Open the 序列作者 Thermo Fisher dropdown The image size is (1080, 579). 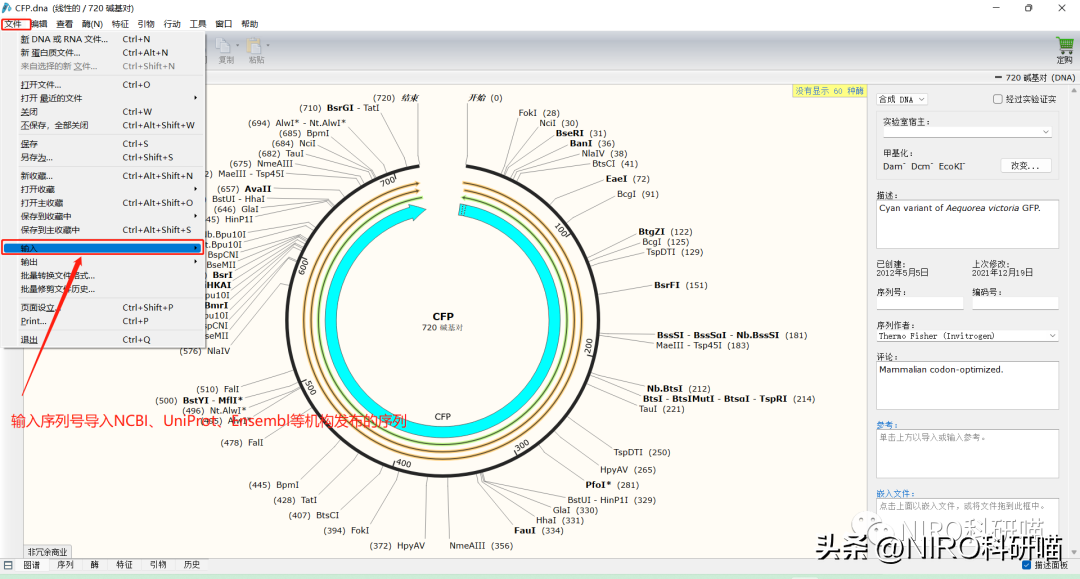(x=966, y=336)
